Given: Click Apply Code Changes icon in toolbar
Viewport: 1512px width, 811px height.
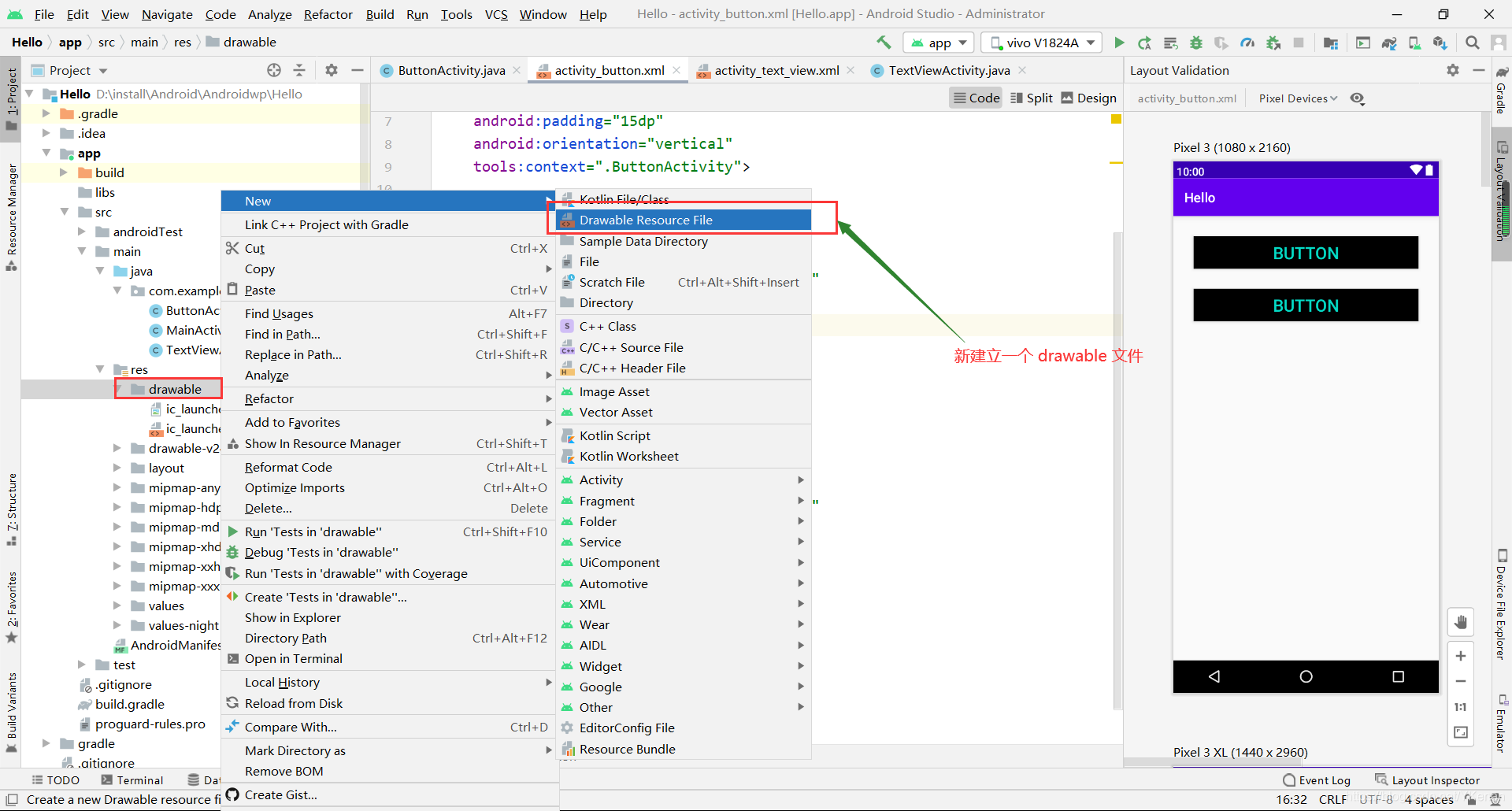Looking at the screenshot, I should (1170, 43).
